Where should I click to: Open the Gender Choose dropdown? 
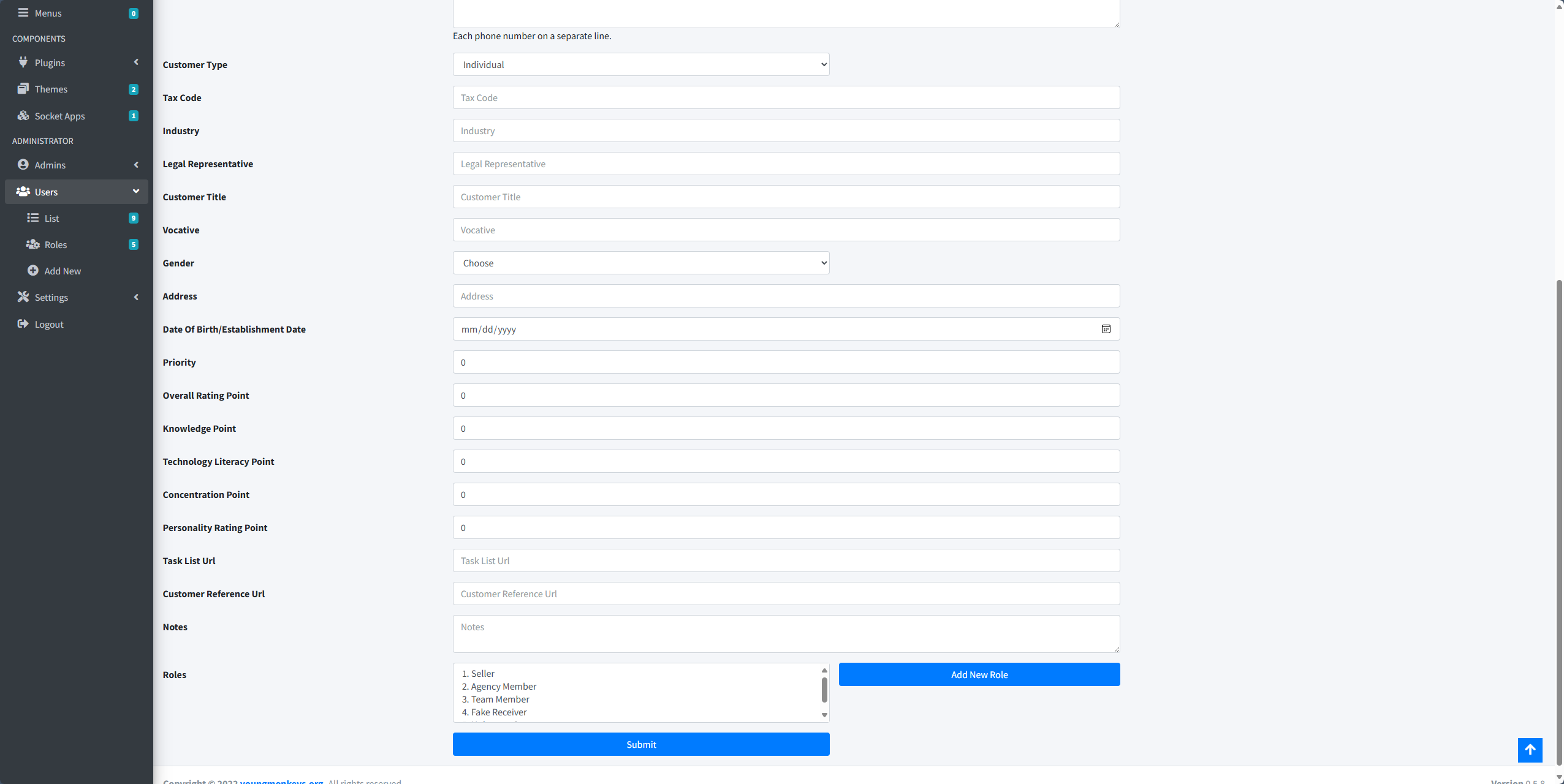tap(641, 263)
